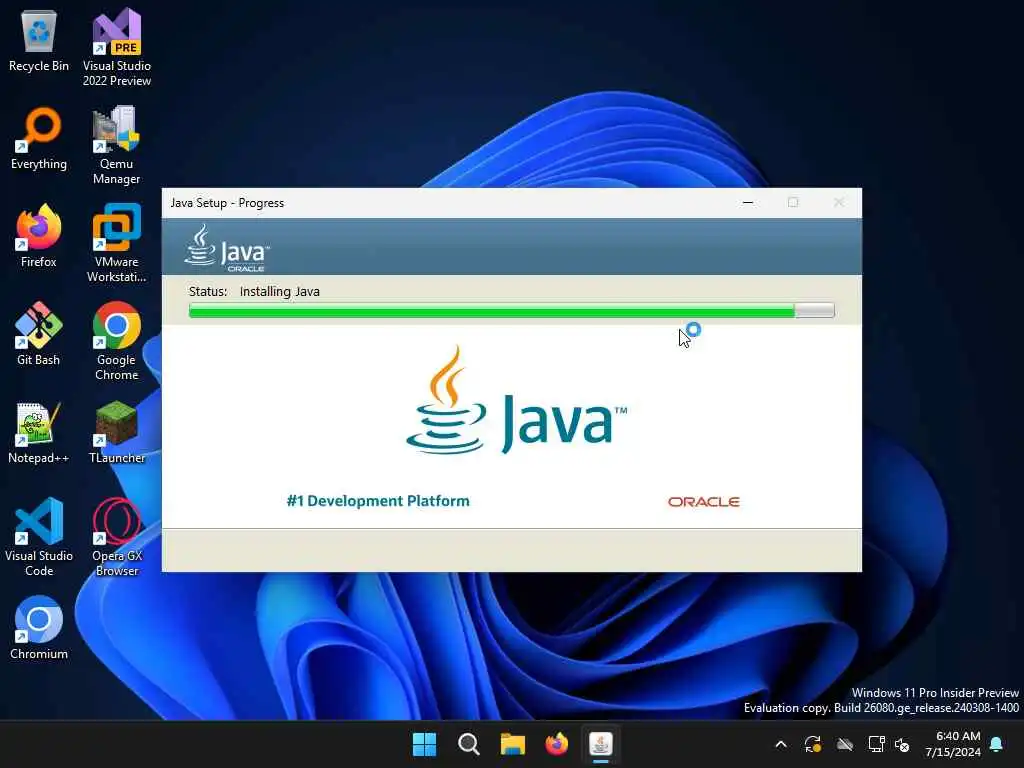Viewport: 1024px width, 768px height.
Task: Click the Java Setup close button
Action: click(x=839, y=203)
